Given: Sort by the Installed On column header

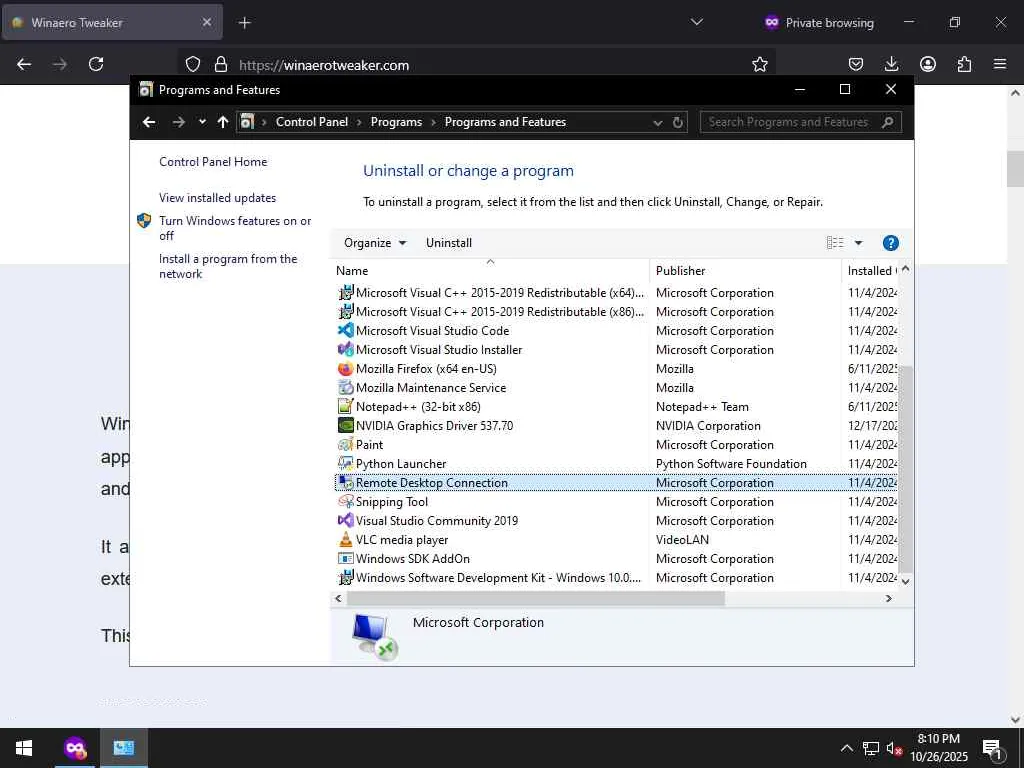Looking at the screenshot, I should (871, 270).
